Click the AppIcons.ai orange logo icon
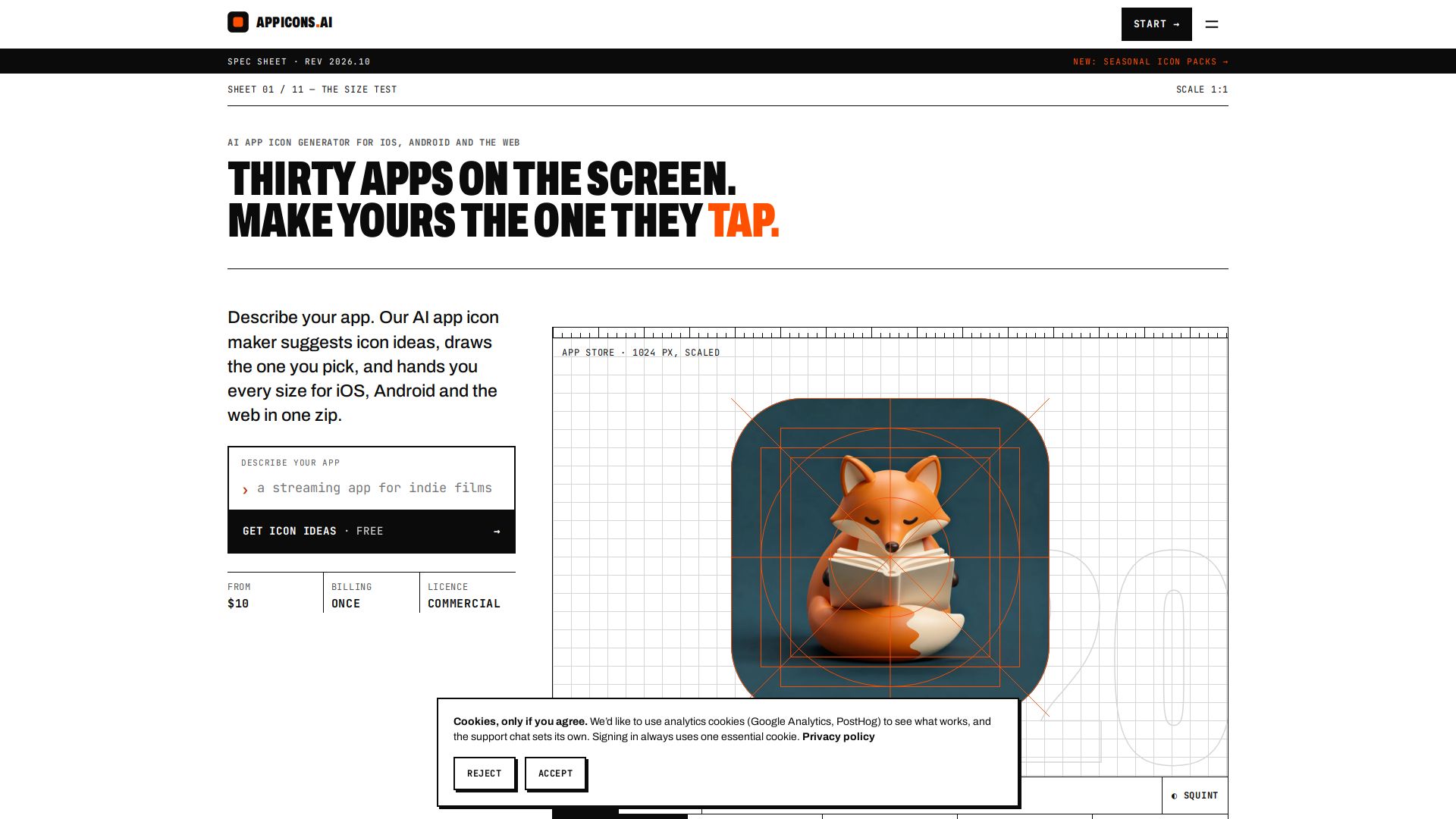The height and width of the screenshot is (819, 1456). tap(238, 22)
